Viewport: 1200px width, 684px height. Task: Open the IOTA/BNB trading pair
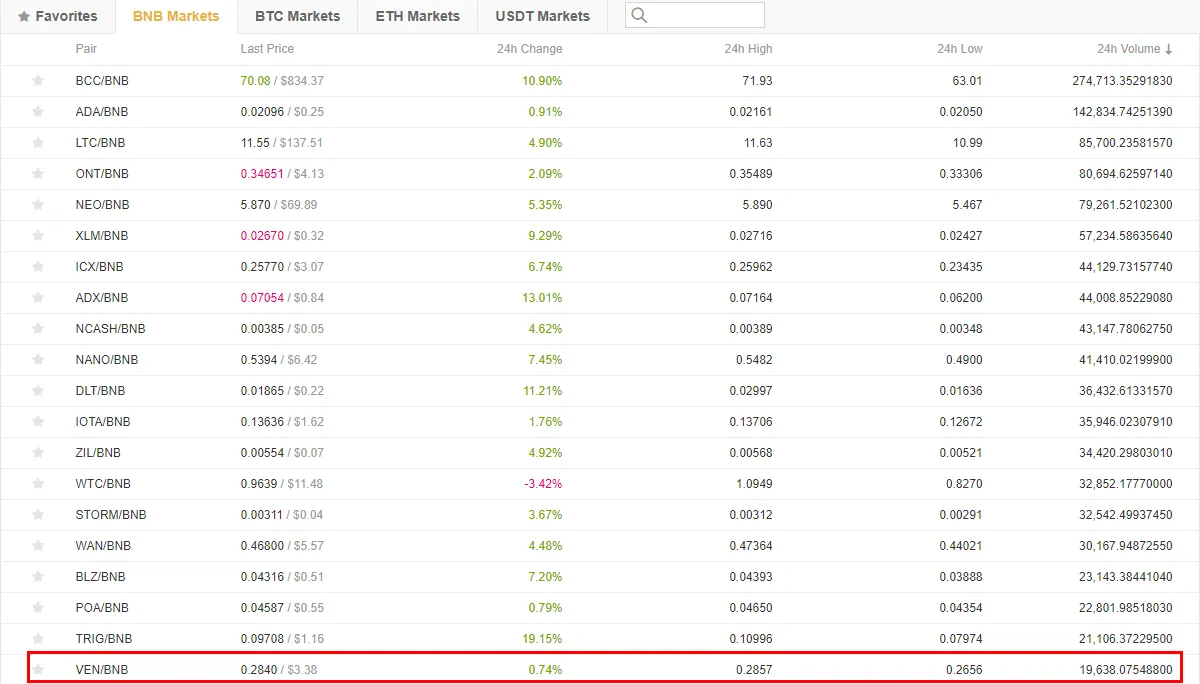[103, 422]
